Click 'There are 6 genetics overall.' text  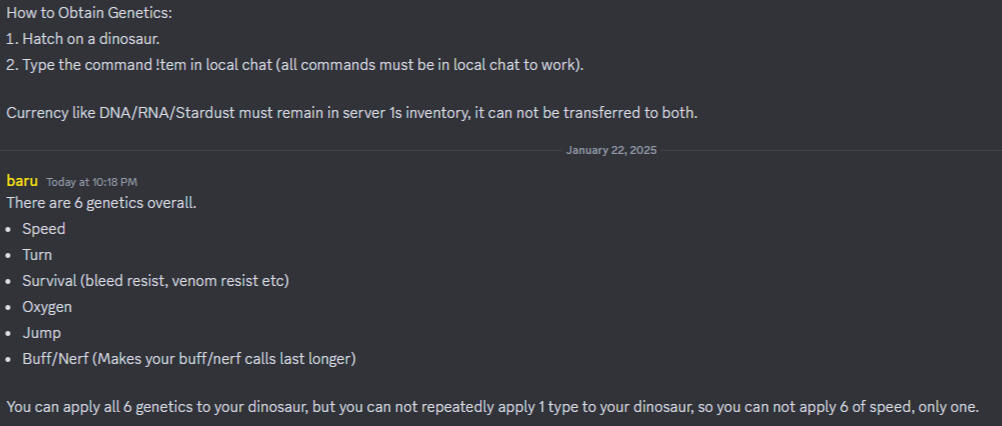coord(102,203)
